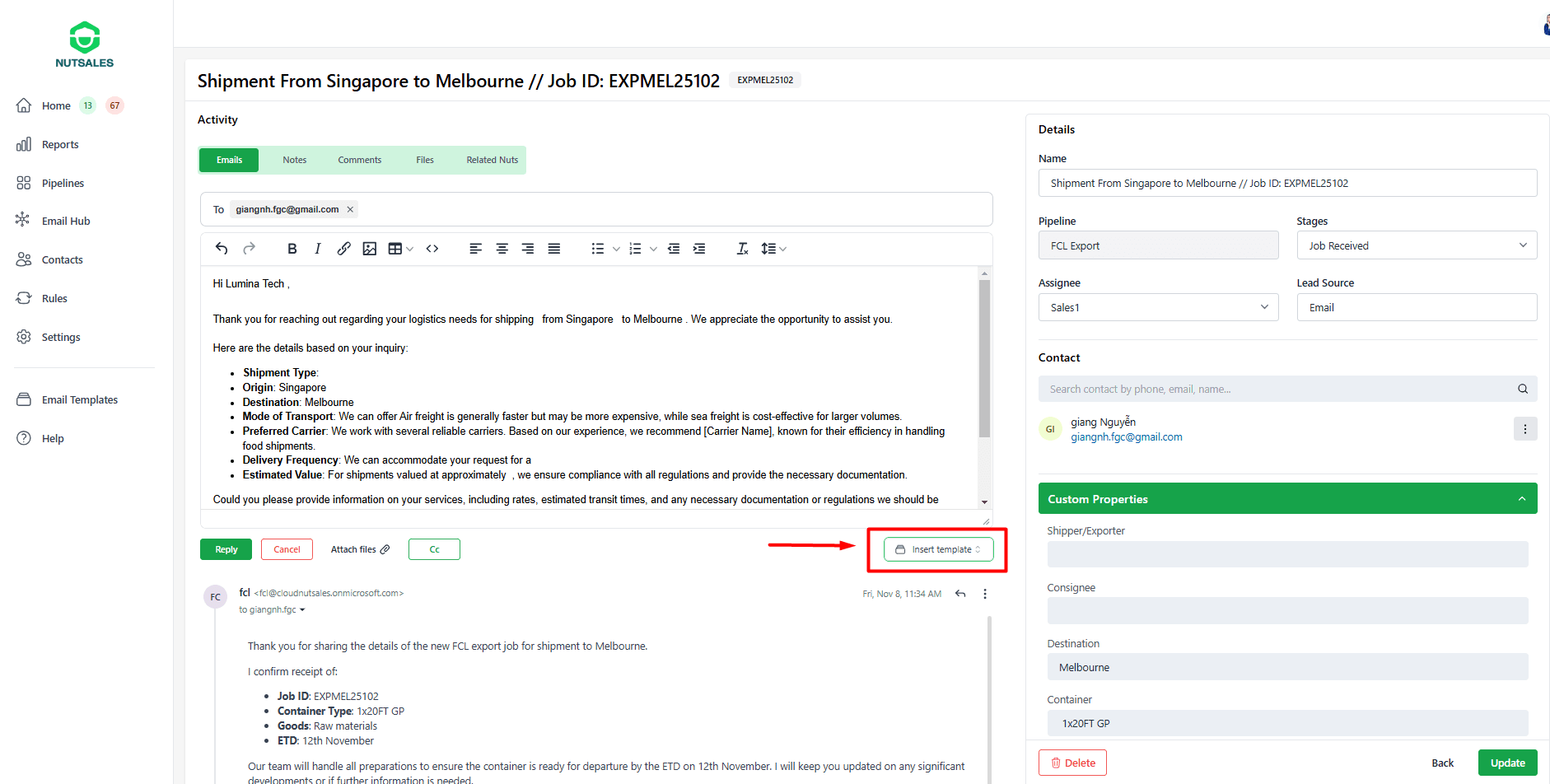Apply numbered list
Viewport: 1550px width, 784px height.
[635, 248]
